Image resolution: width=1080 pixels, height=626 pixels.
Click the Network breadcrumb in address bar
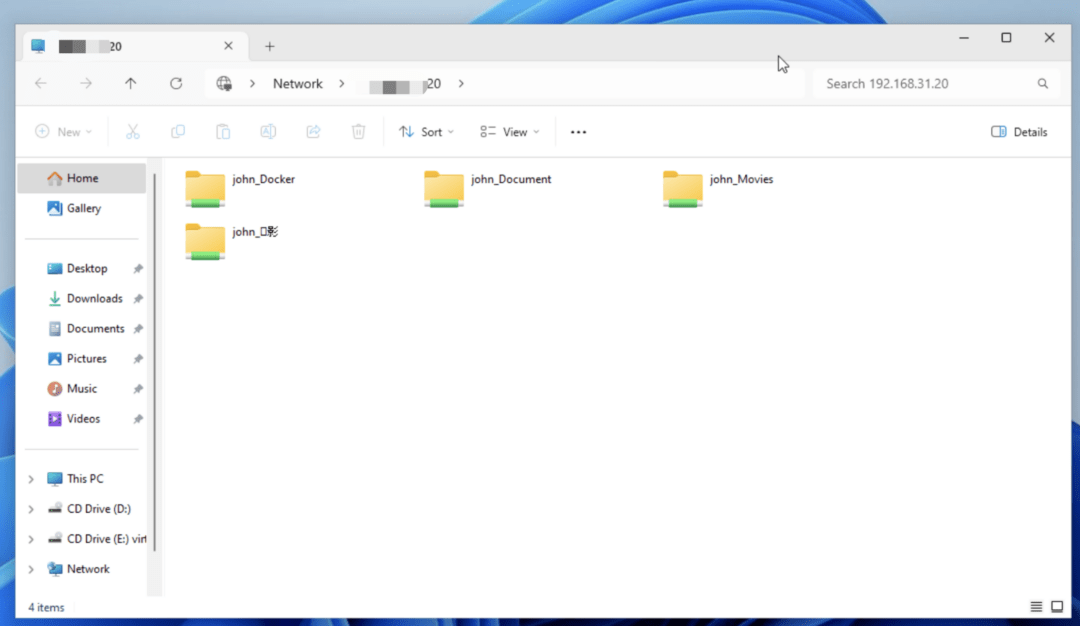click(x=298, y=83)
